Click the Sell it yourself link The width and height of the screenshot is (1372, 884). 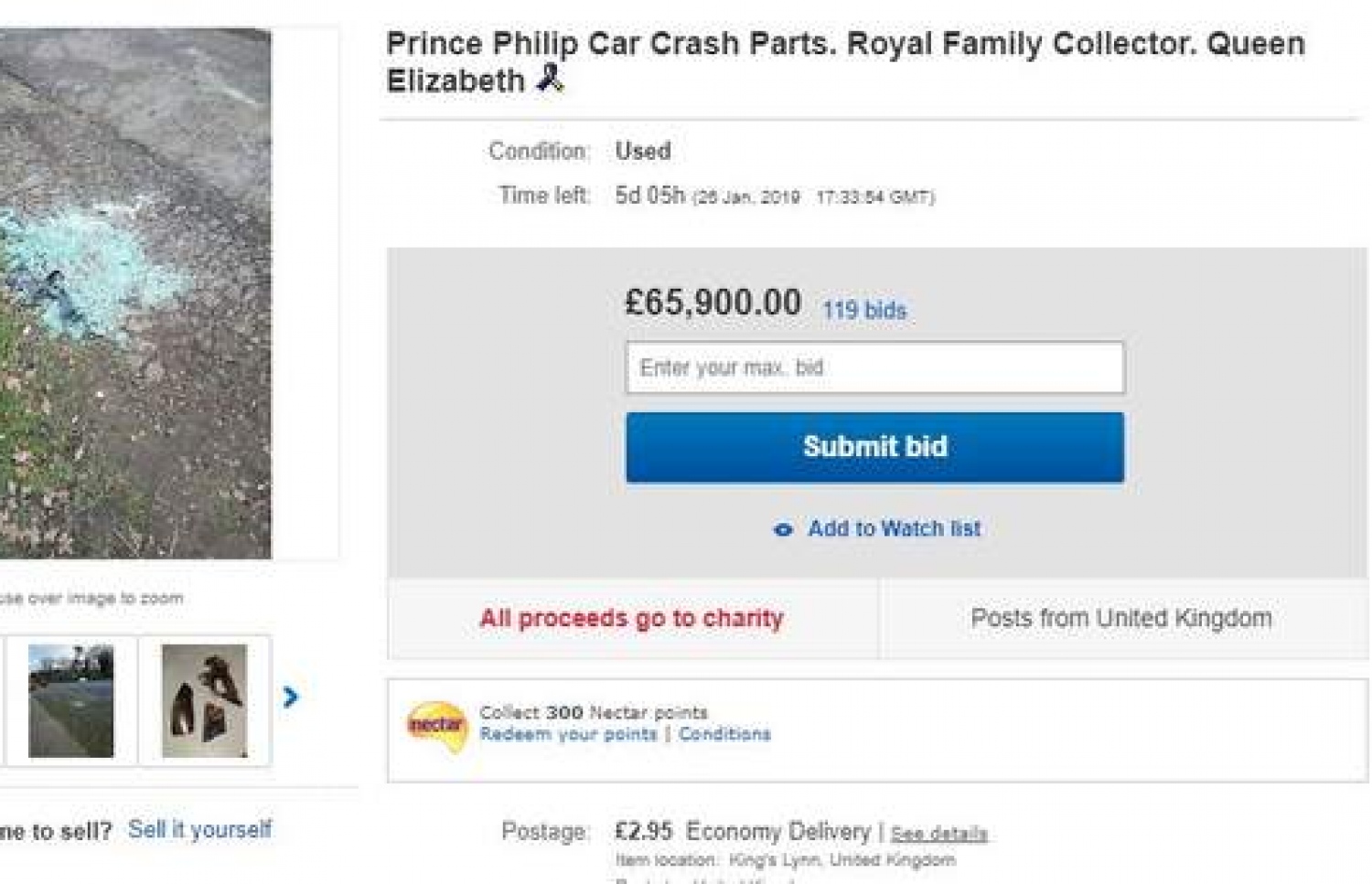tap(199, 830)
